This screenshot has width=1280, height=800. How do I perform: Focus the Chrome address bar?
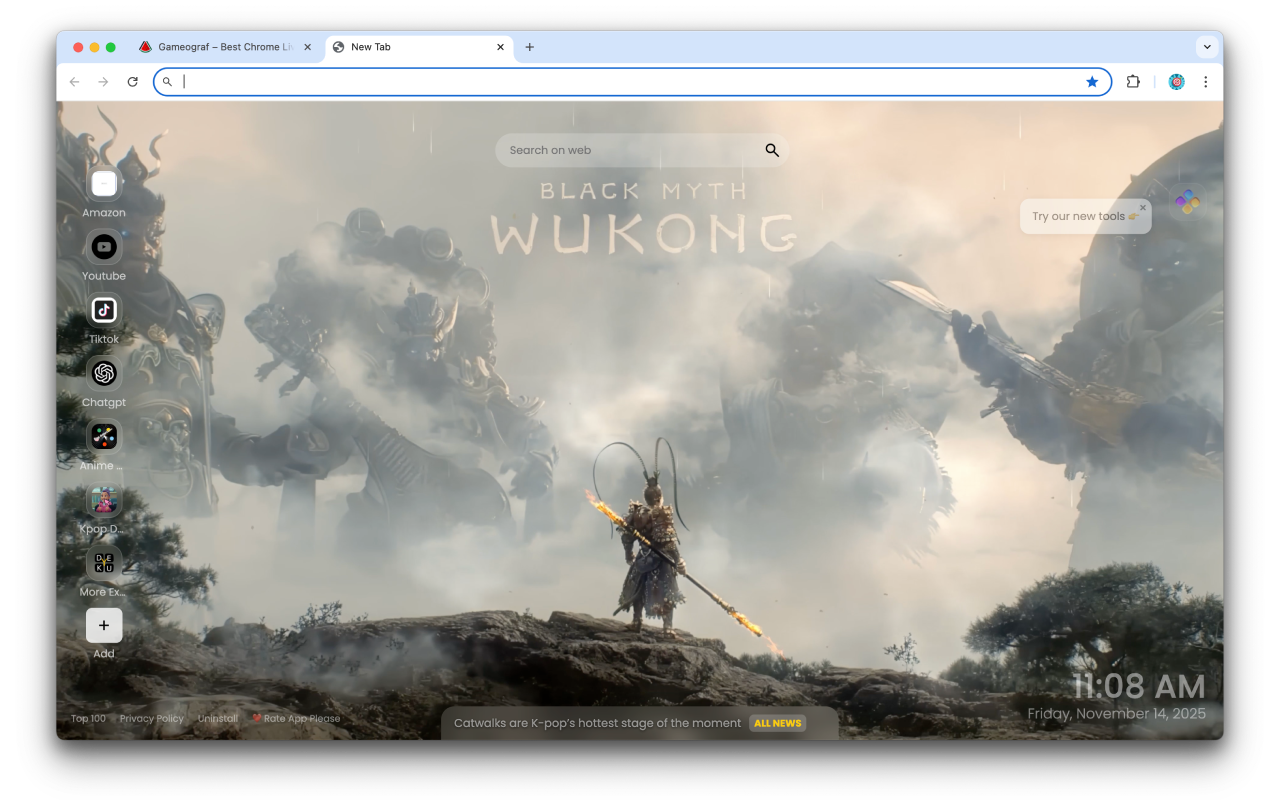632,82
